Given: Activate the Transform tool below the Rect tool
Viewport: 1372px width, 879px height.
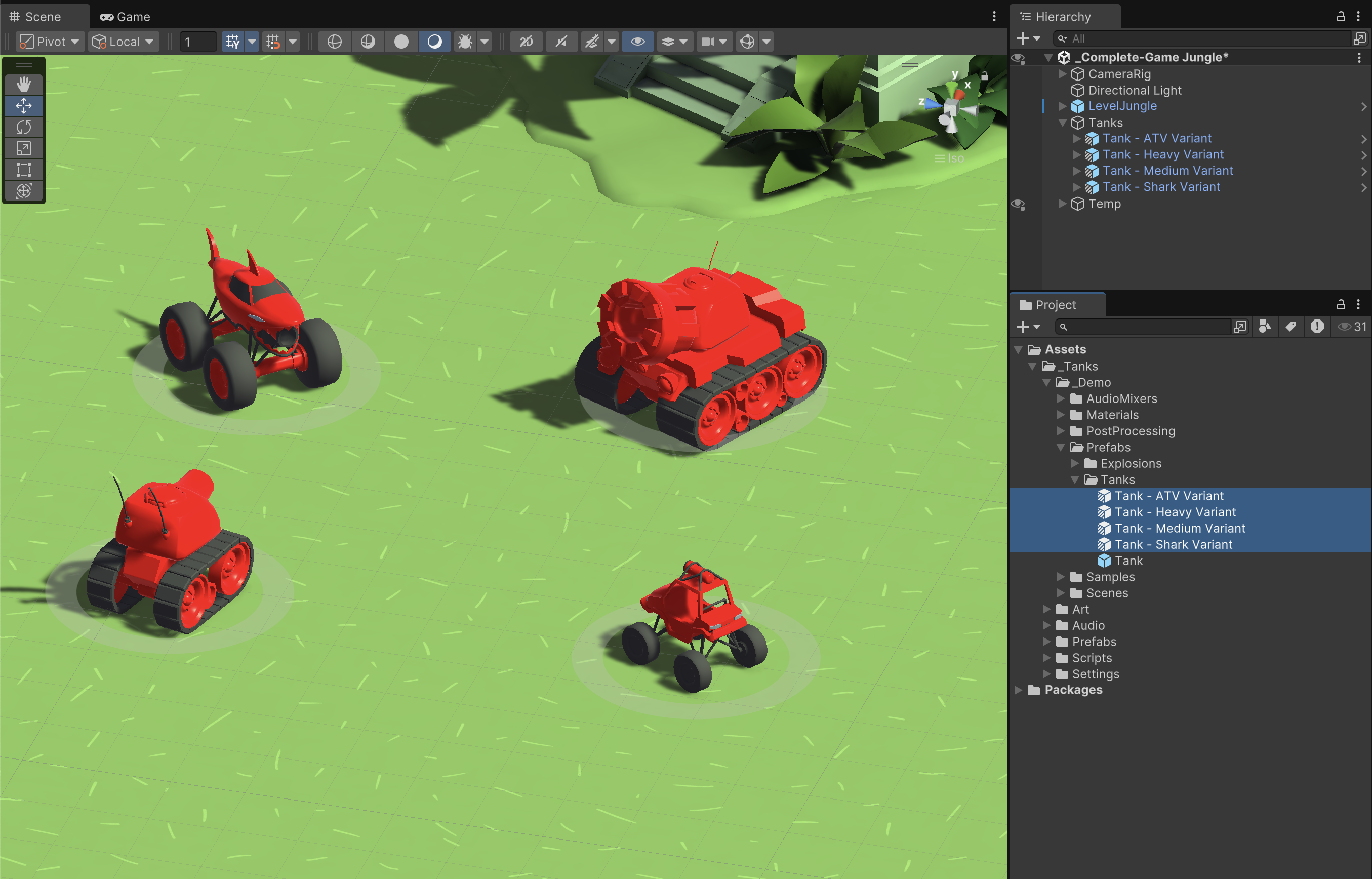Looking at the screenshot, I should (24, 190).
